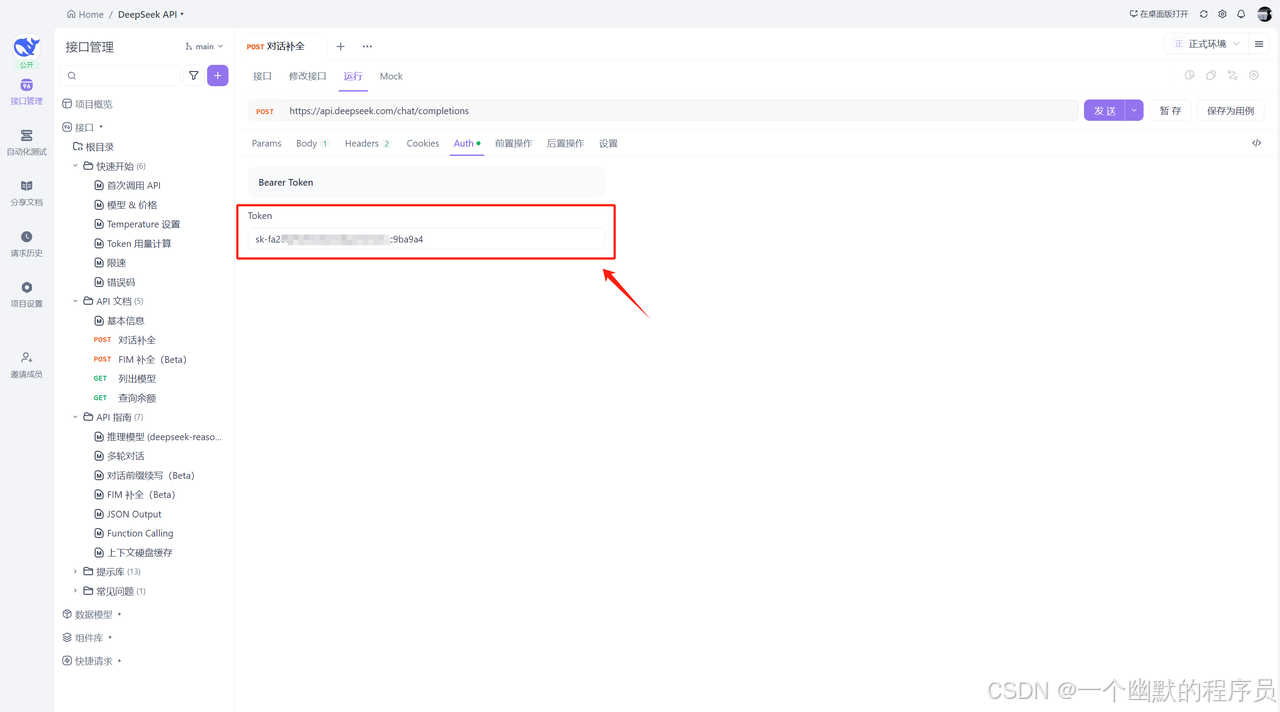This screenshot has height=712, width=1280.
Task: Open the Params tab
Action: 267,143
